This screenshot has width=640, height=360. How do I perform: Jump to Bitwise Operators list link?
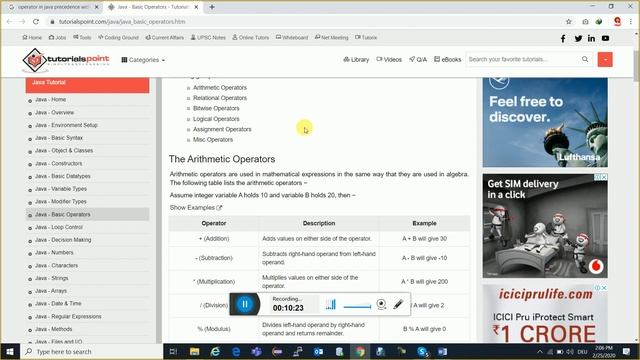(x=216, y=109)
